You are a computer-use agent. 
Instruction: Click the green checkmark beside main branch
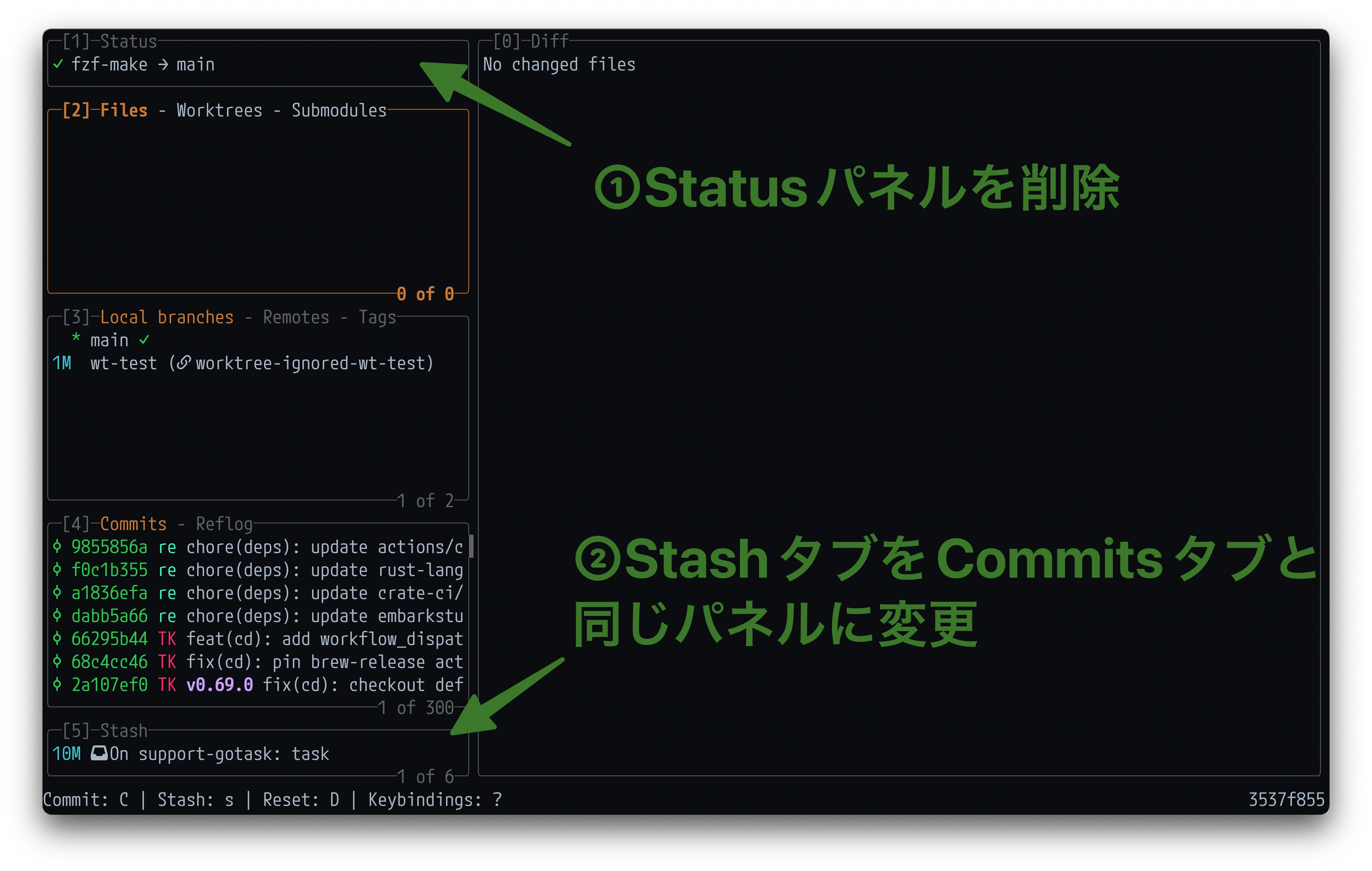point(144,340)
